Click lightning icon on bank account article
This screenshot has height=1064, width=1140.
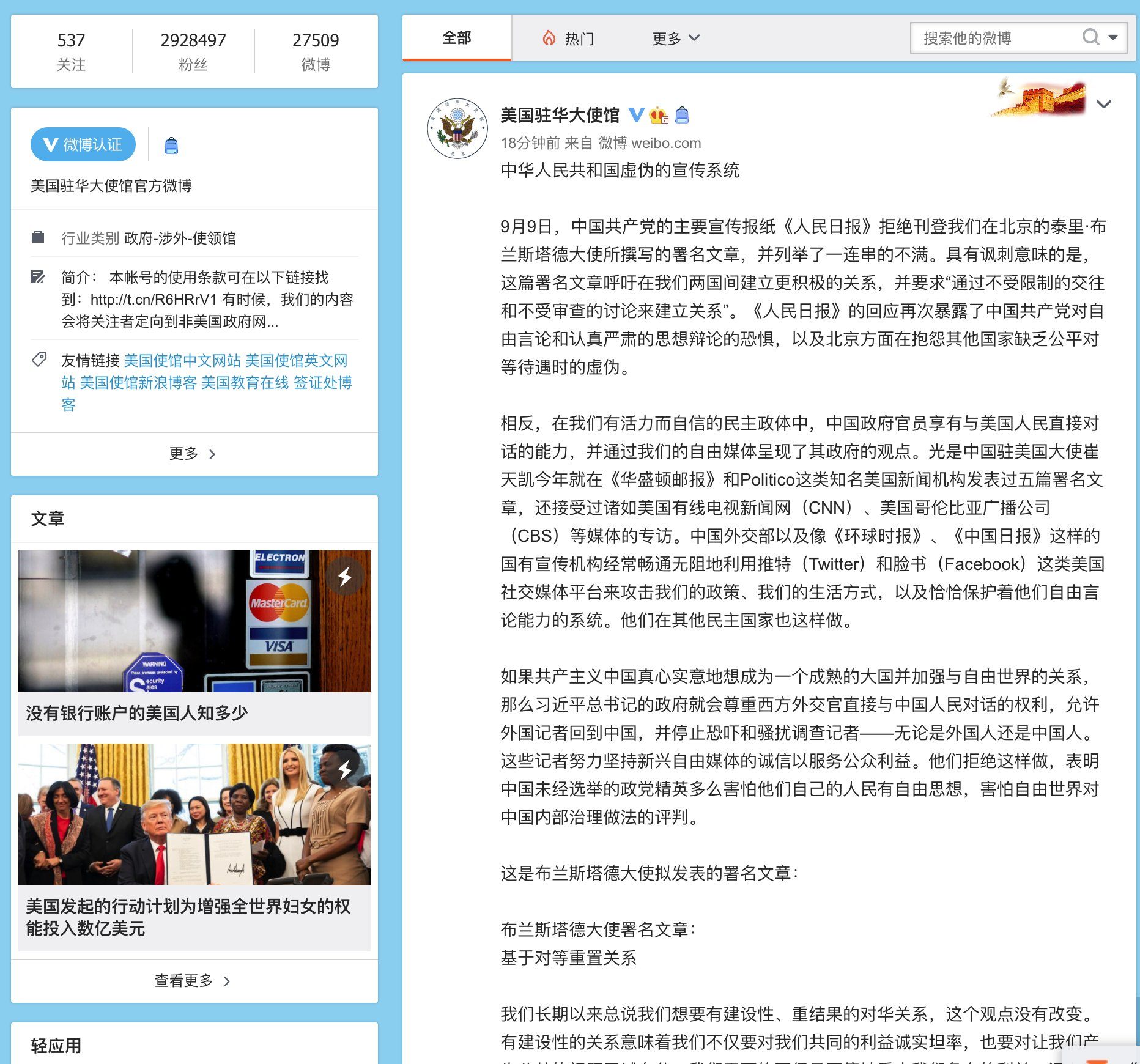345,576
